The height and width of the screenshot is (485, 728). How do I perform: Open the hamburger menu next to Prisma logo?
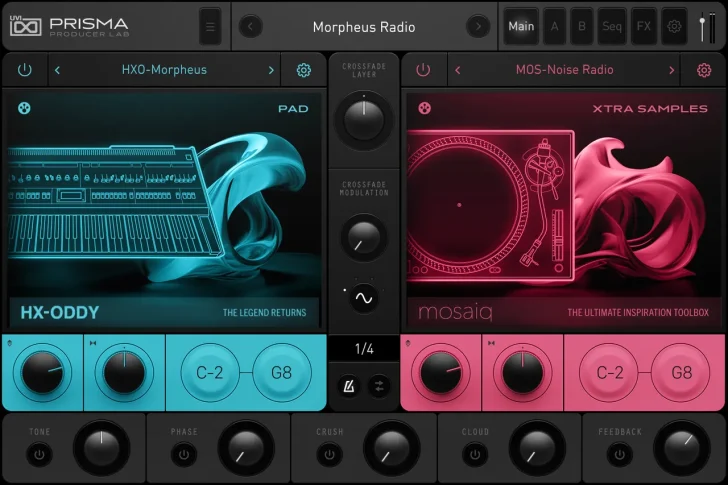pos(210,27)
